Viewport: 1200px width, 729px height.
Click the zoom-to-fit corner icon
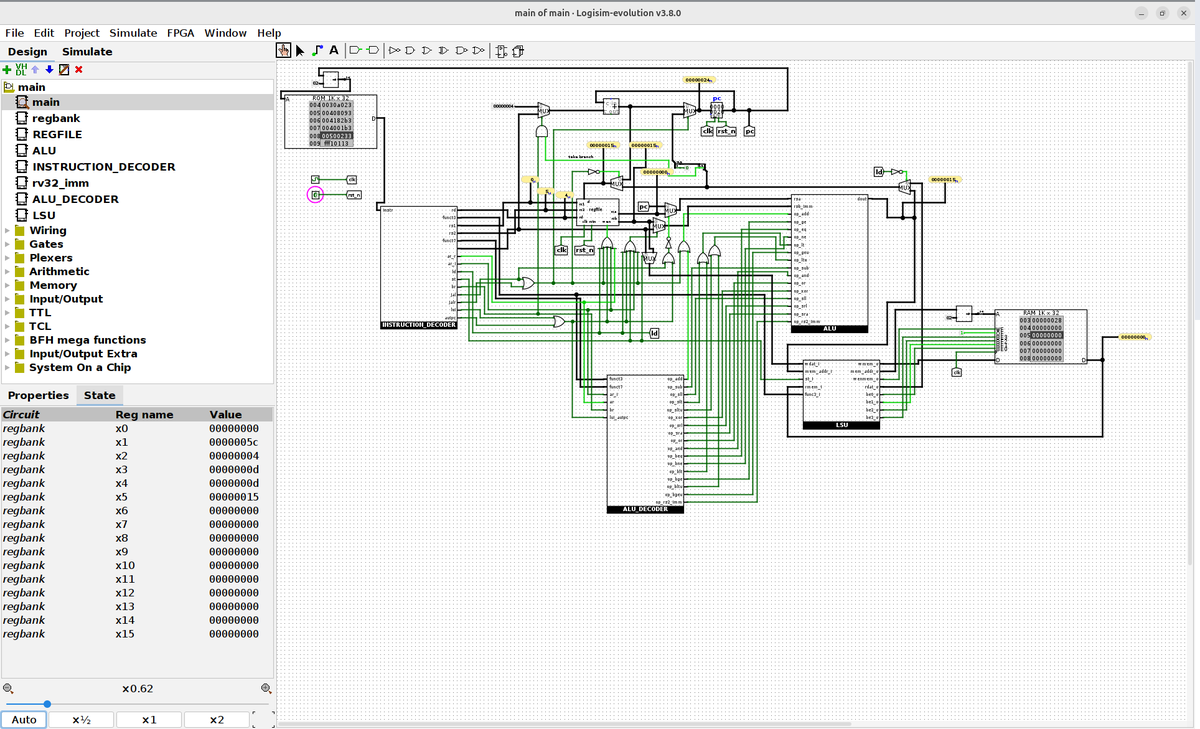coord(264,720)
